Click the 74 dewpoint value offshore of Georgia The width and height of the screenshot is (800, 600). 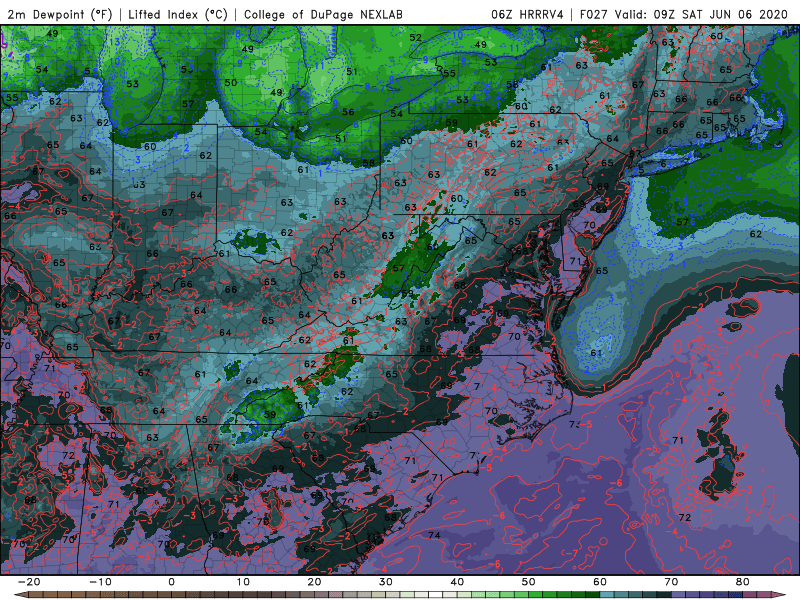point(434,535)
